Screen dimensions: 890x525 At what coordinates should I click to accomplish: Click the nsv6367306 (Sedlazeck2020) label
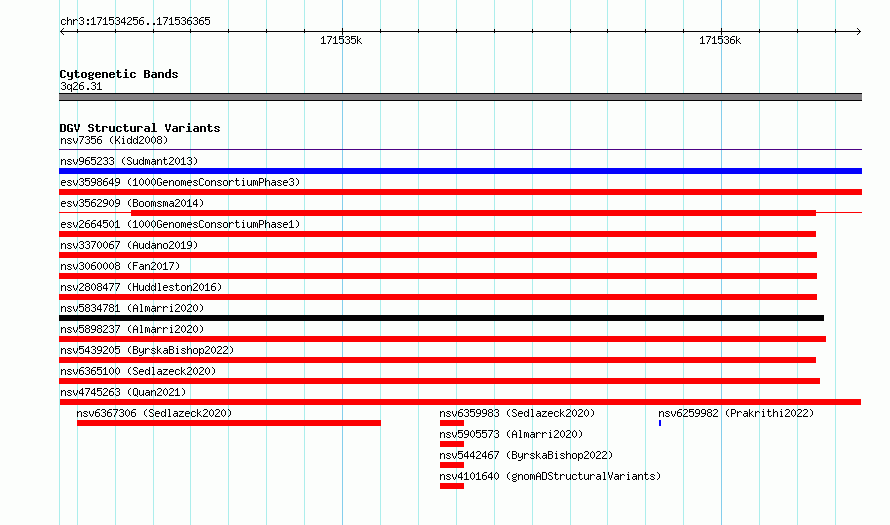tap(154, 413)
